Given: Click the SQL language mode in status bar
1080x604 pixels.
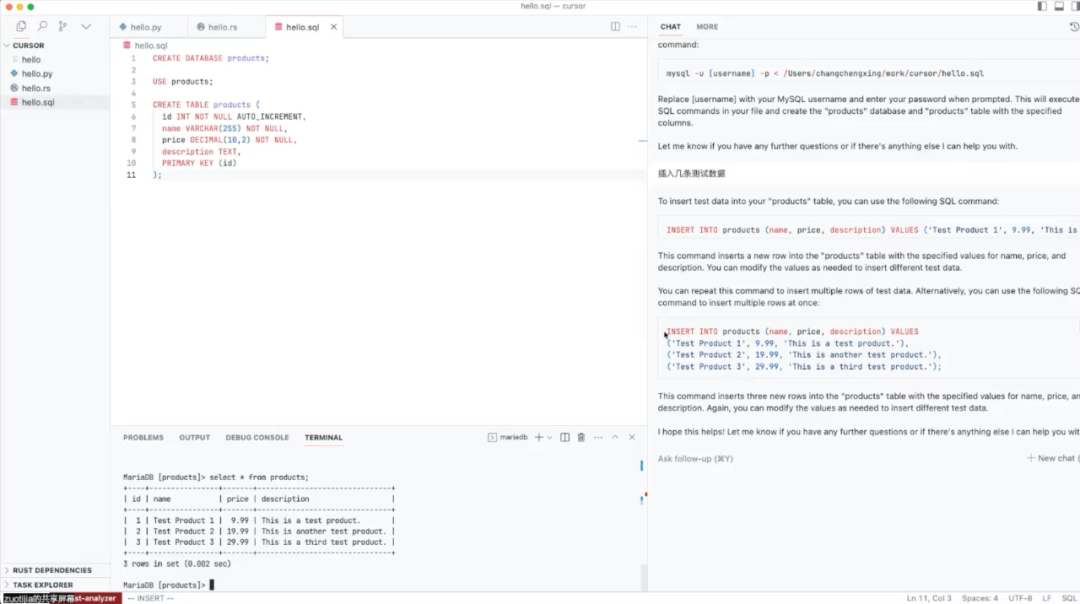Looking at the screenshot, I should coord(1068,597).
